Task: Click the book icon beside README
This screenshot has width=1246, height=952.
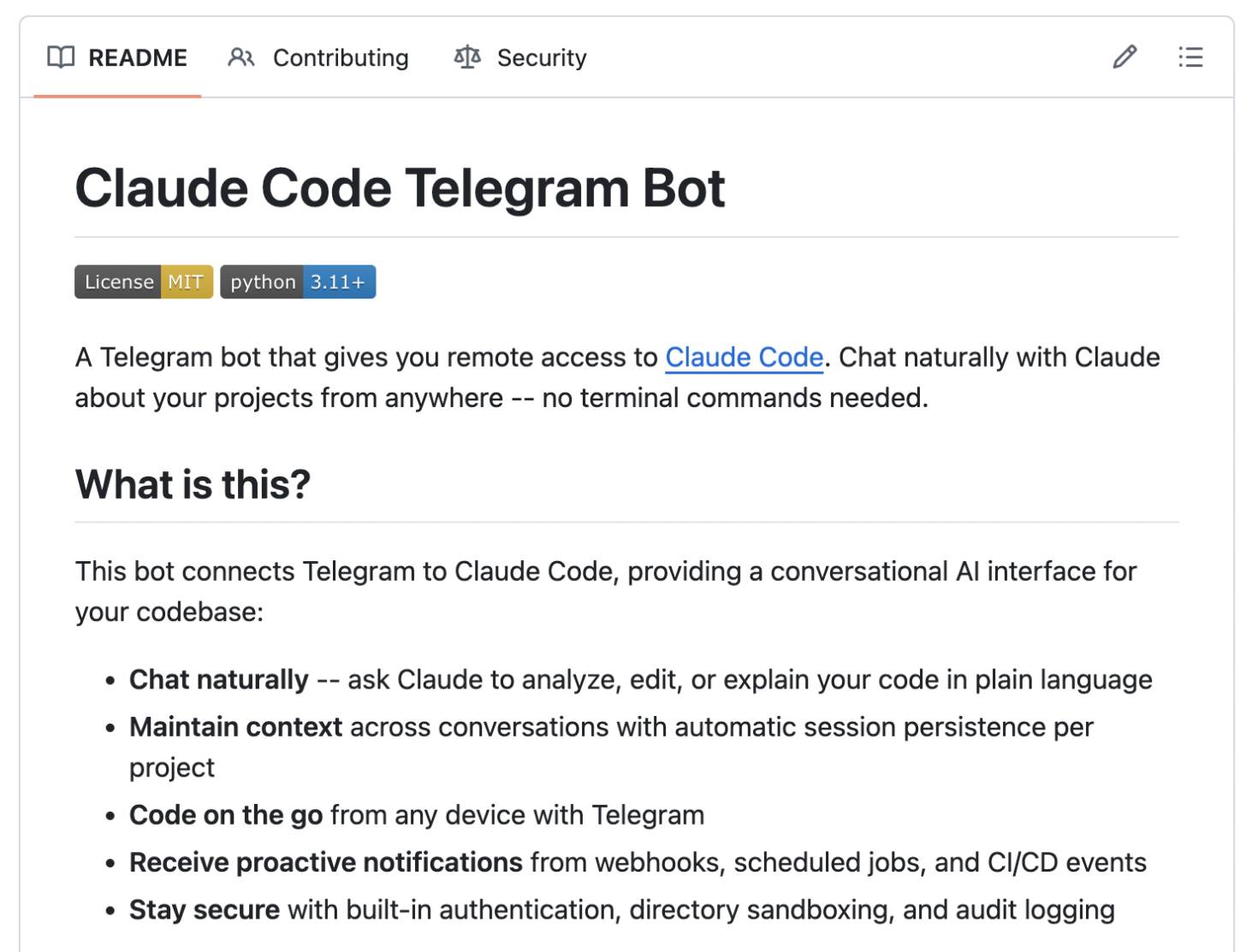Action: point(60,57)
